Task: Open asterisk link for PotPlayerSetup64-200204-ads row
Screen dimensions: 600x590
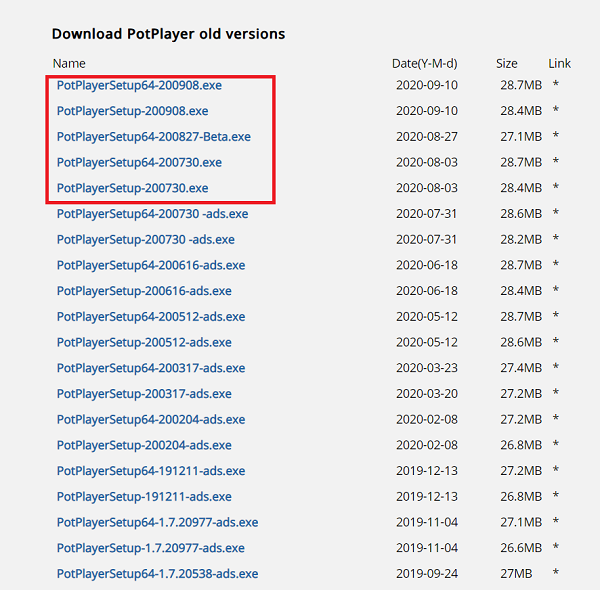Action: (556, 418)
